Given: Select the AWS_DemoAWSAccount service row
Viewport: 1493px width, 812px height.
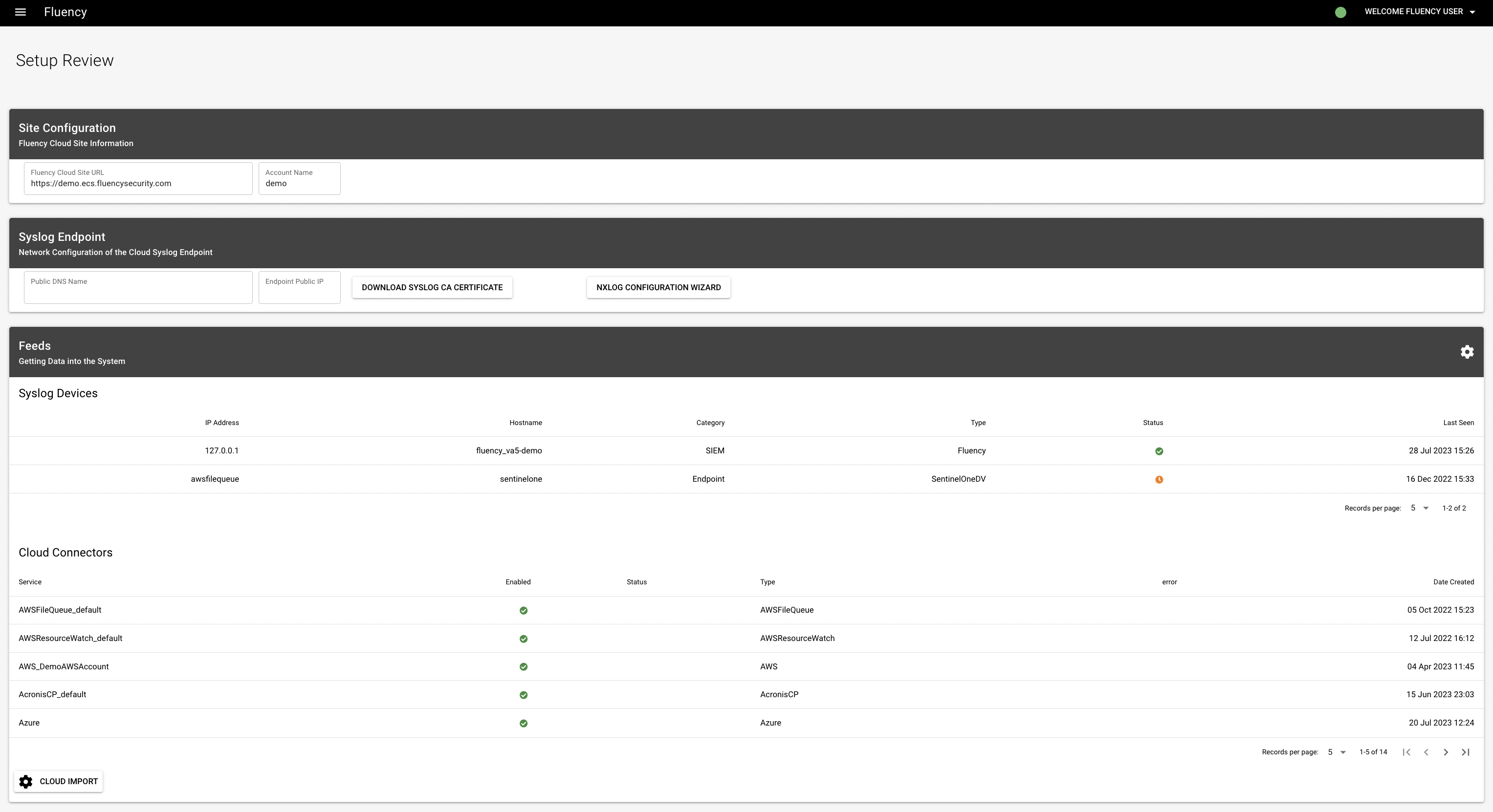Looking at the screenshot, I should pos(746,666).
